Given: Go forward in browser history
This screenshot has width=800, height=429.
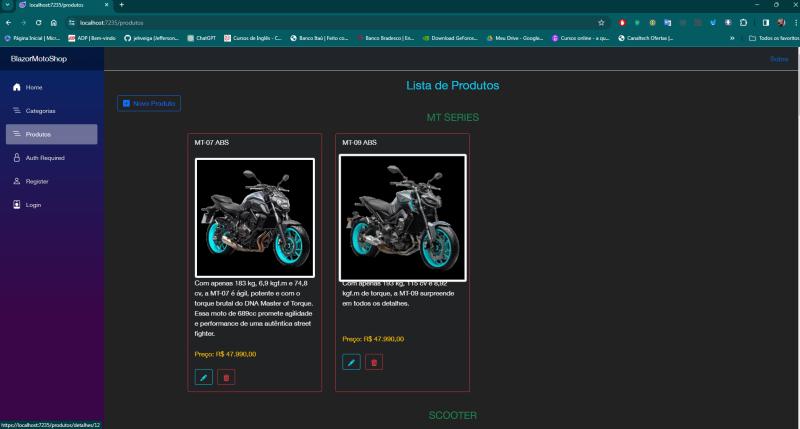Looking at the screenshot, I should pos(23,22).
